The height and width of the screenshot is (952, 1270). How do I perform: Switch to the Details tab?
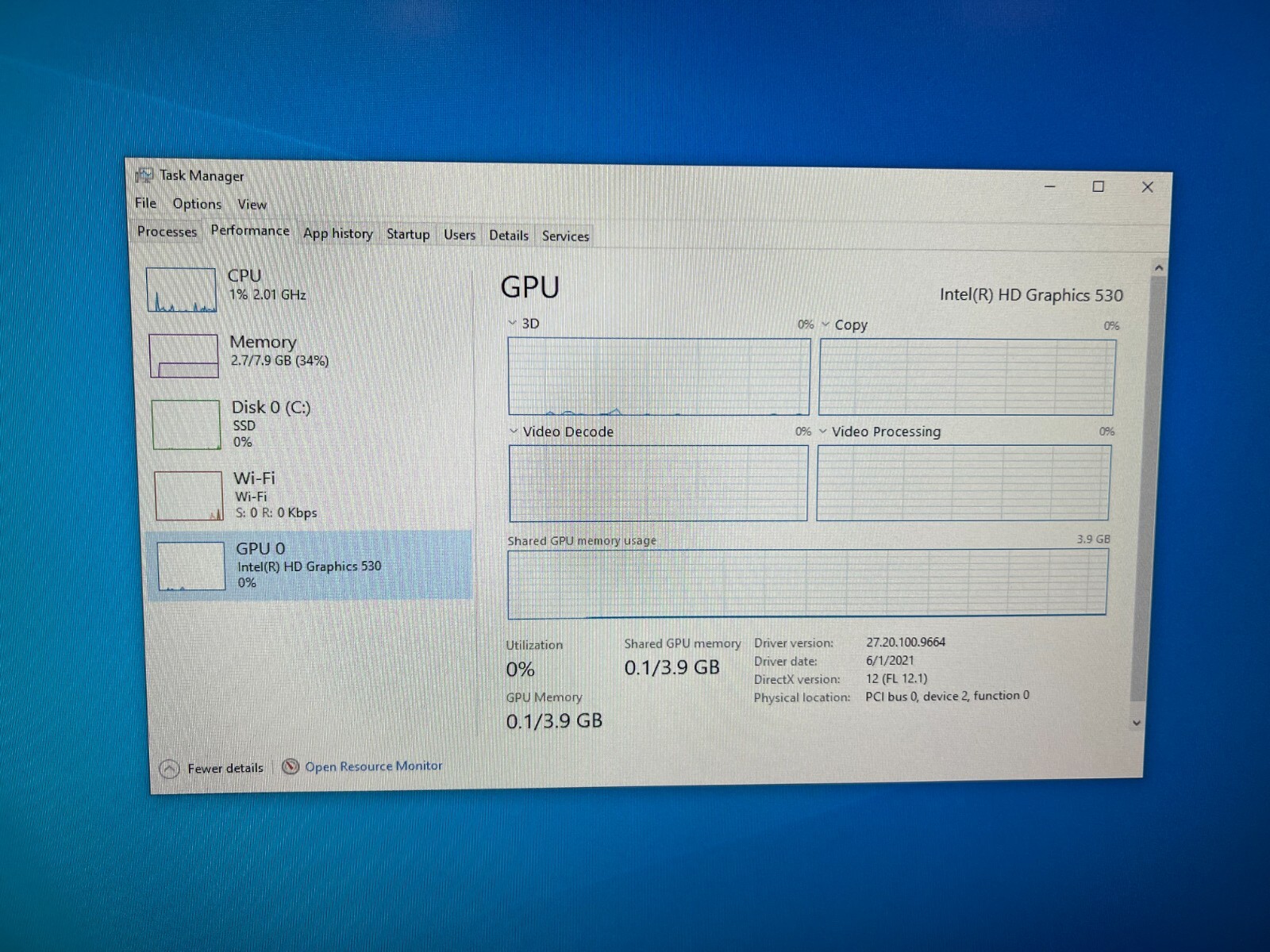pyautogui.click(x=509, y=236)
